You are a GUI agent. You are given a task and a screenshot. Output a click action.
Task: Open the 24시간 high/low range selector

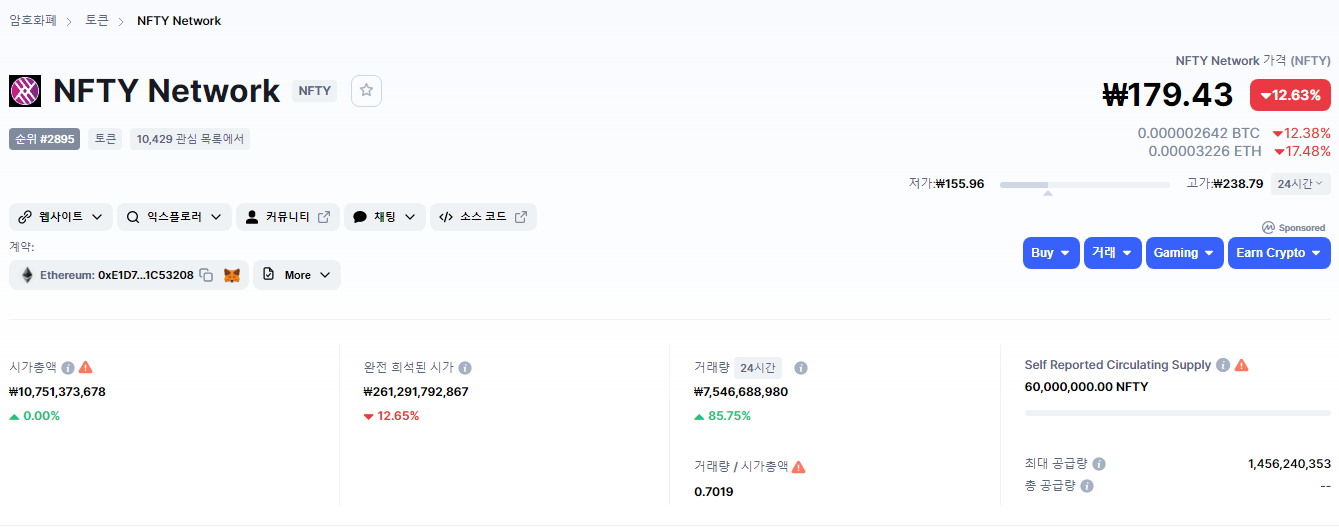tap(1300, 183)
